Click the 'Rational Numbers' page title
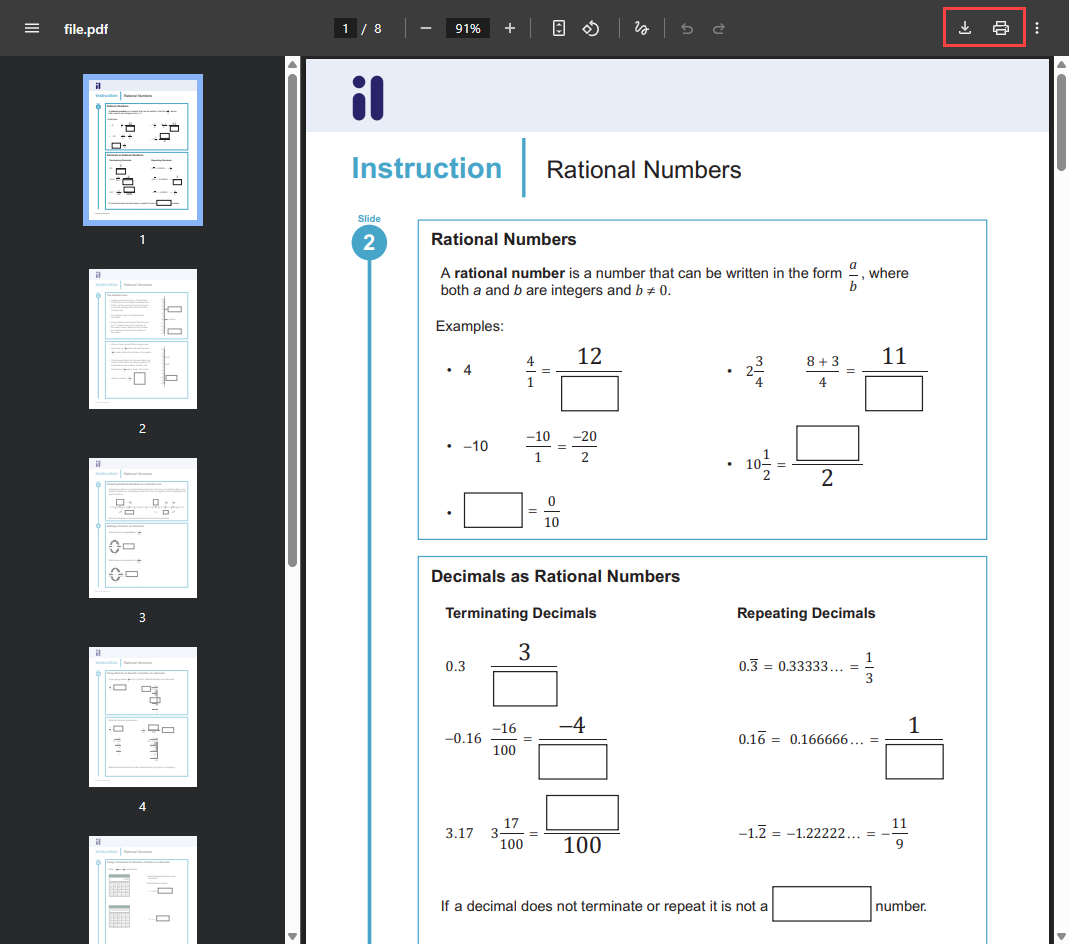Viewport: 1069px width, 944px height. click(x=644, y=170)
